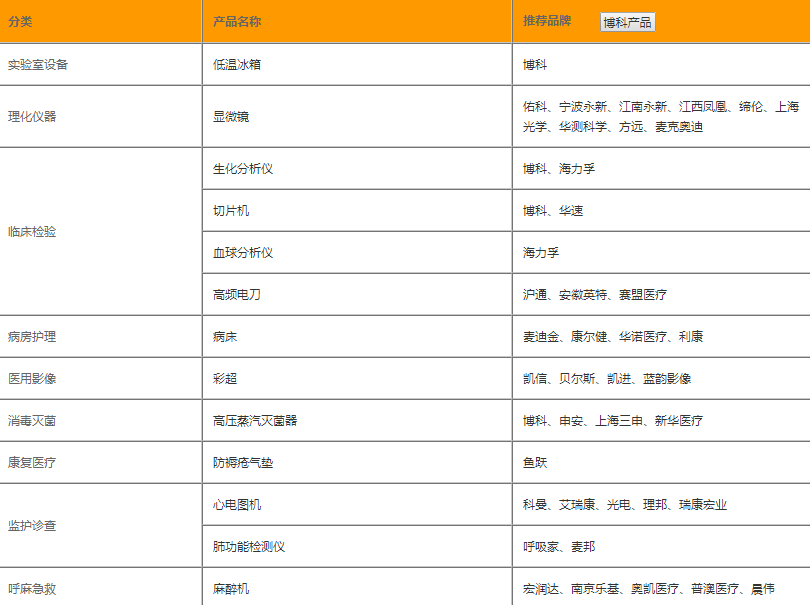The height and width of the screenshot is (605, 810).
Task: Select the 产品名称 column header
Action: click(357, 21)
